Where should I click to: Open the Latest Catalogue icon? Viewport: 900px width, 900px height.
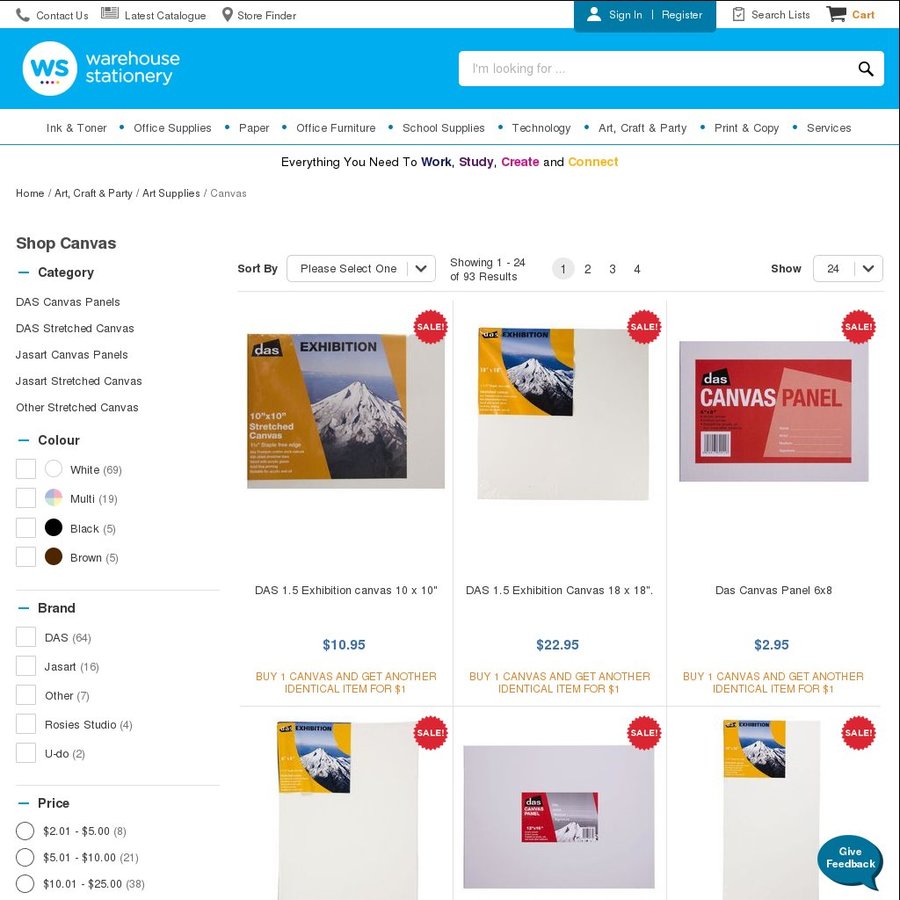pyautogui.click(x=110, y=13)
